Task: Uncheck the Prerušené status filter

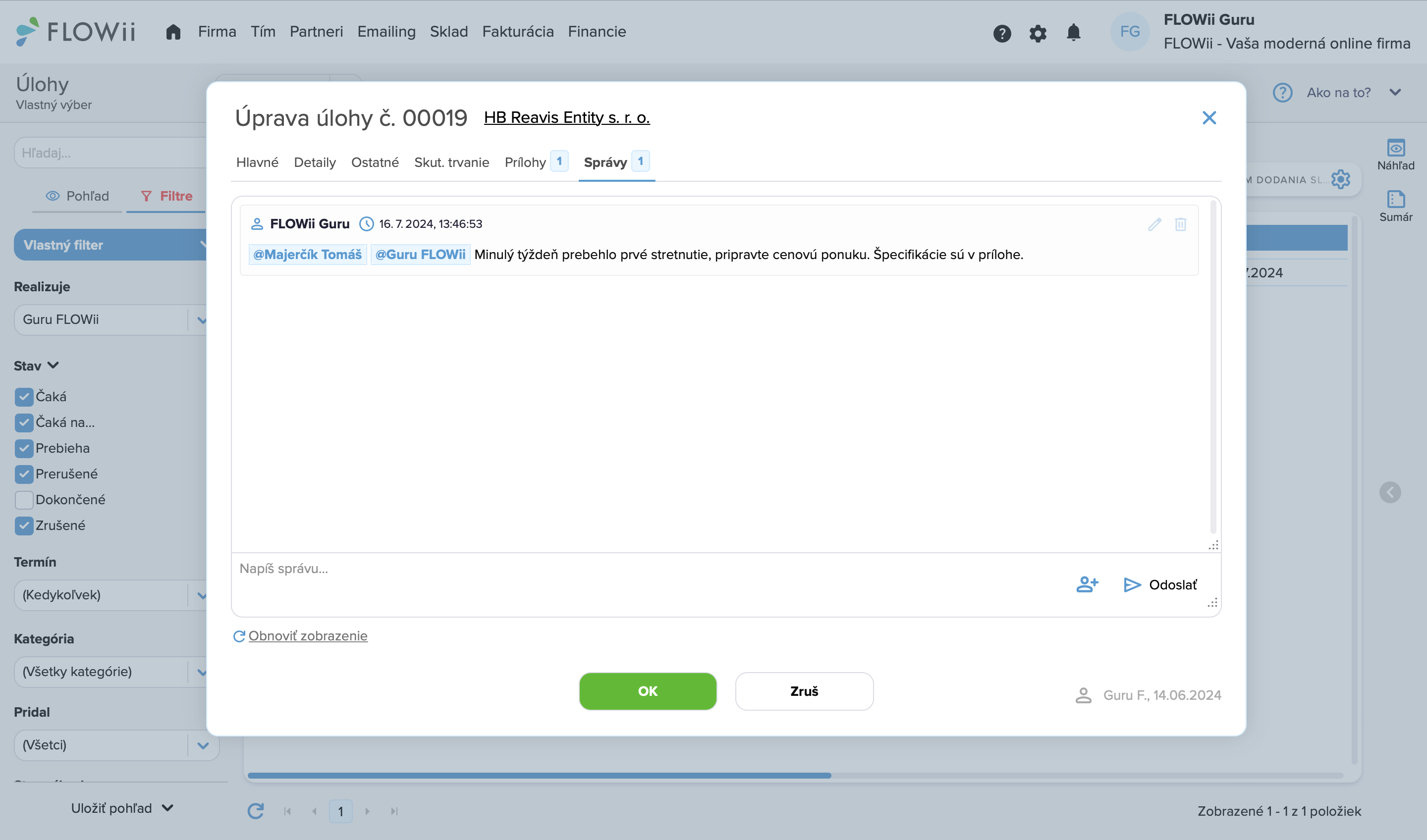Action: (x=24, y=474)
